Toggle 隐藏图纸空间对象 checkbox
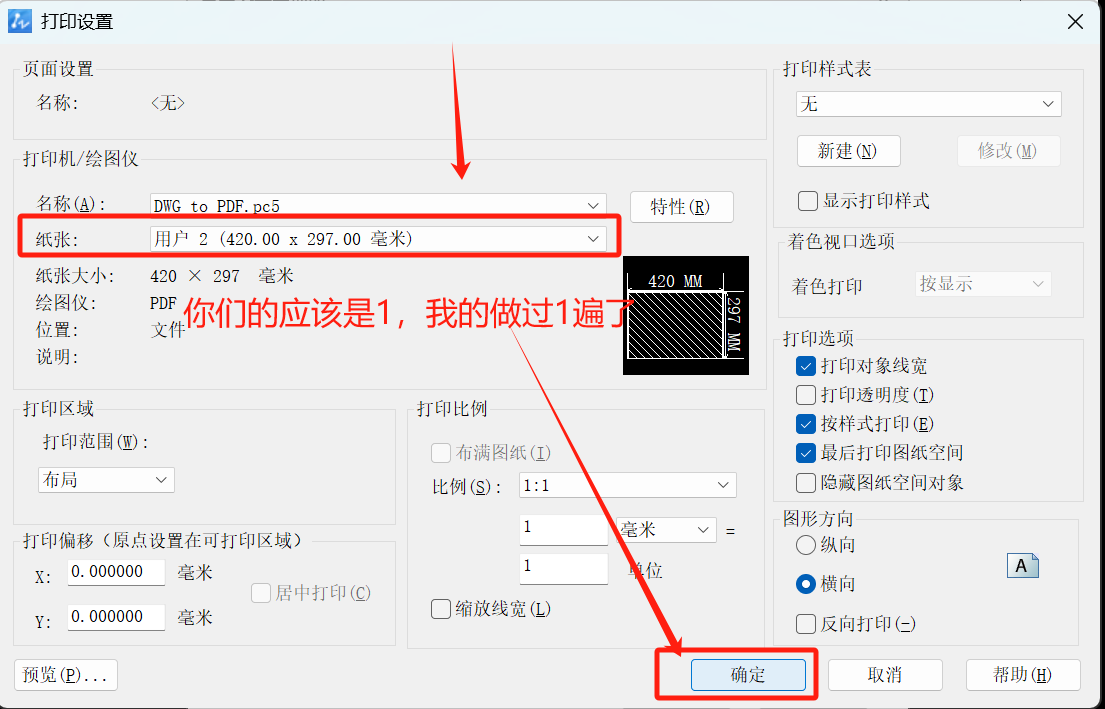This screenshot has width=1105, height=709. [806, 483]
